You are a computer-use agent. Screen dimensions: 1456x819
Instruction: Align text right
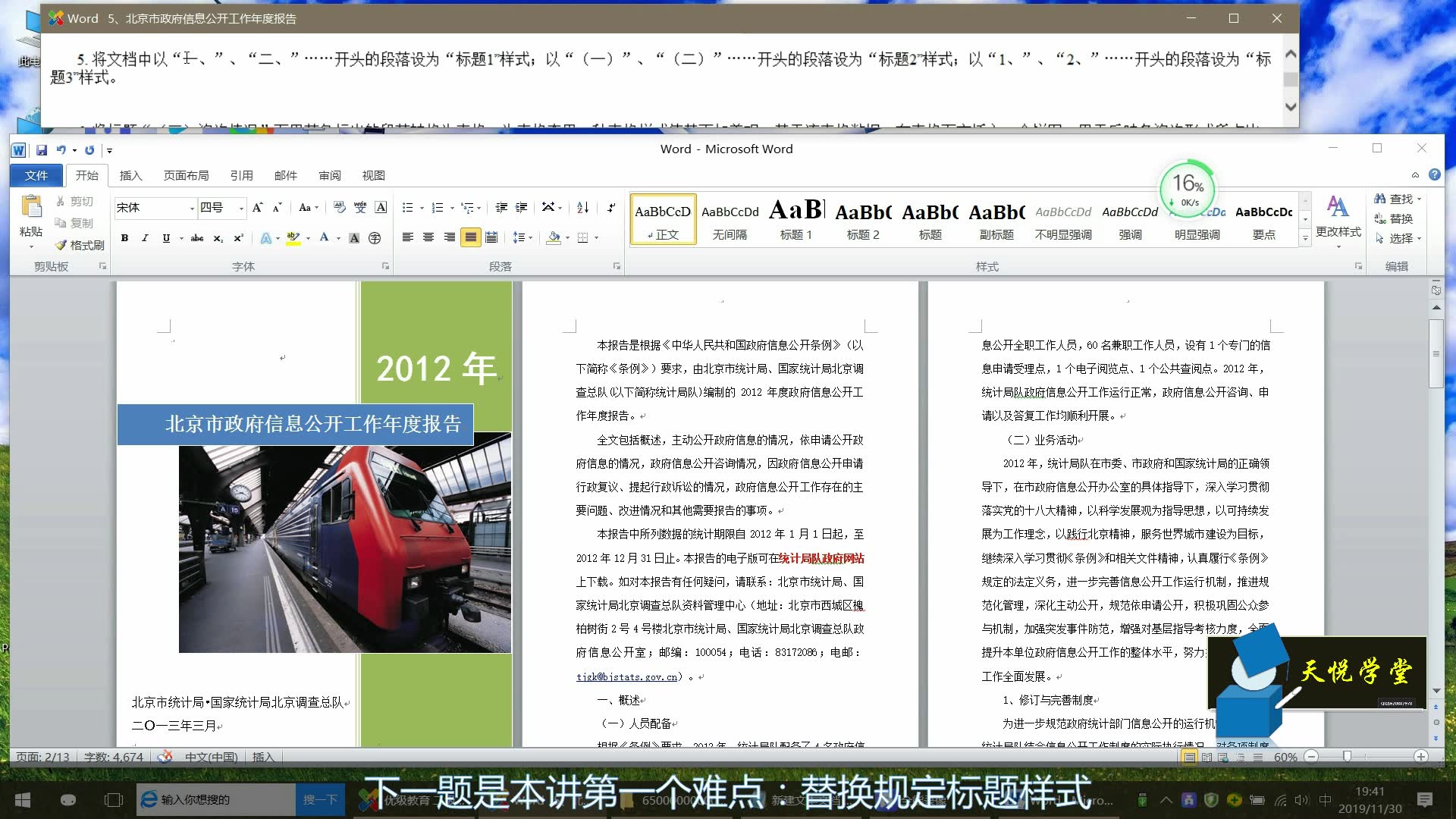[x=450, y=237]
